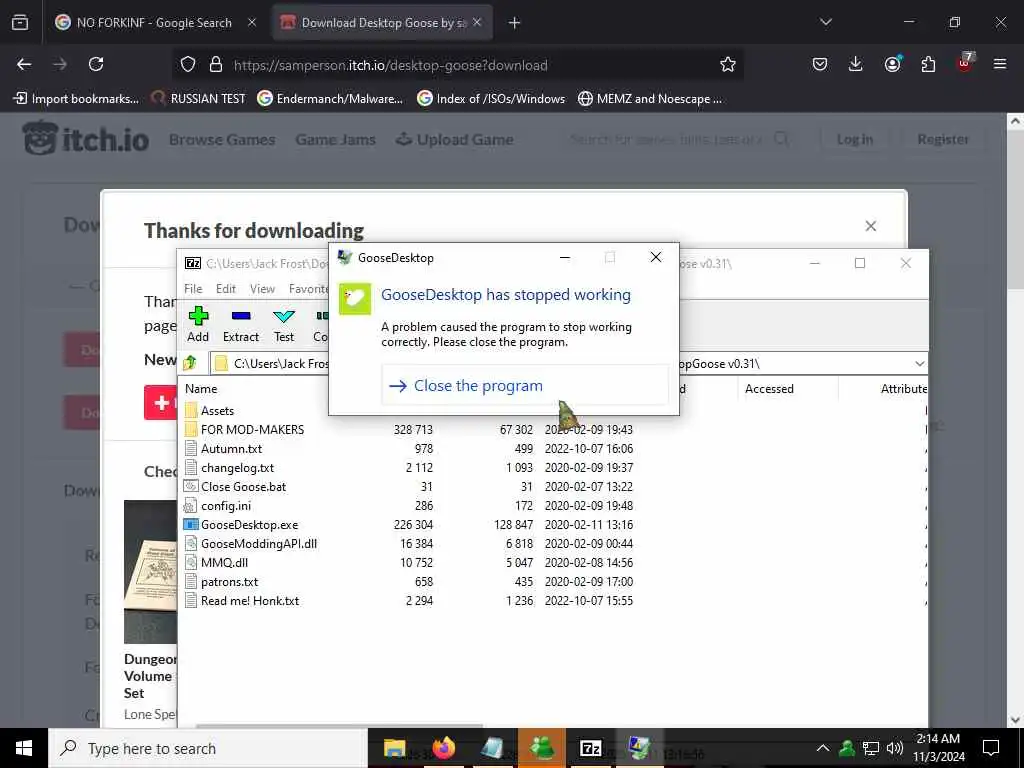Click the uBlock Origin extension icon

pyautogui.click(x=965, y=63)
